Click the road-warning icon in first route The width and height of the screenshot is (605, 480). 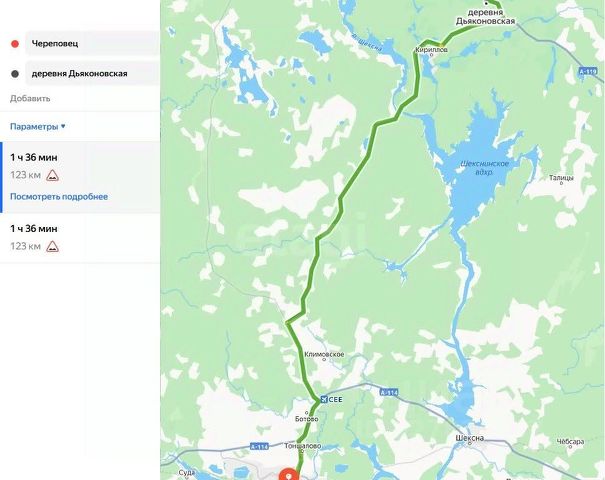tap(52, 176)
